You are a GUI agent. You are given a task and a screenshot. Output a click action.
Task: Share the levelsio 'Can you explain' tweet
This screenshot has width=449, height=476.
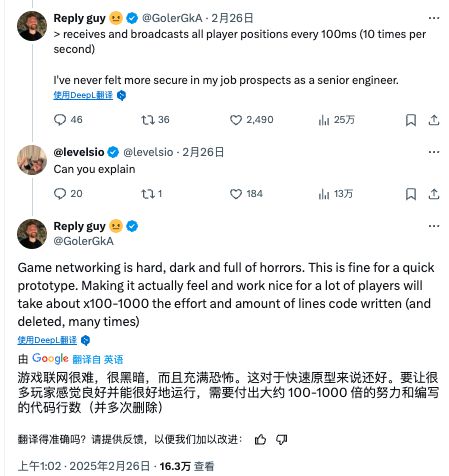click(434, 194)
